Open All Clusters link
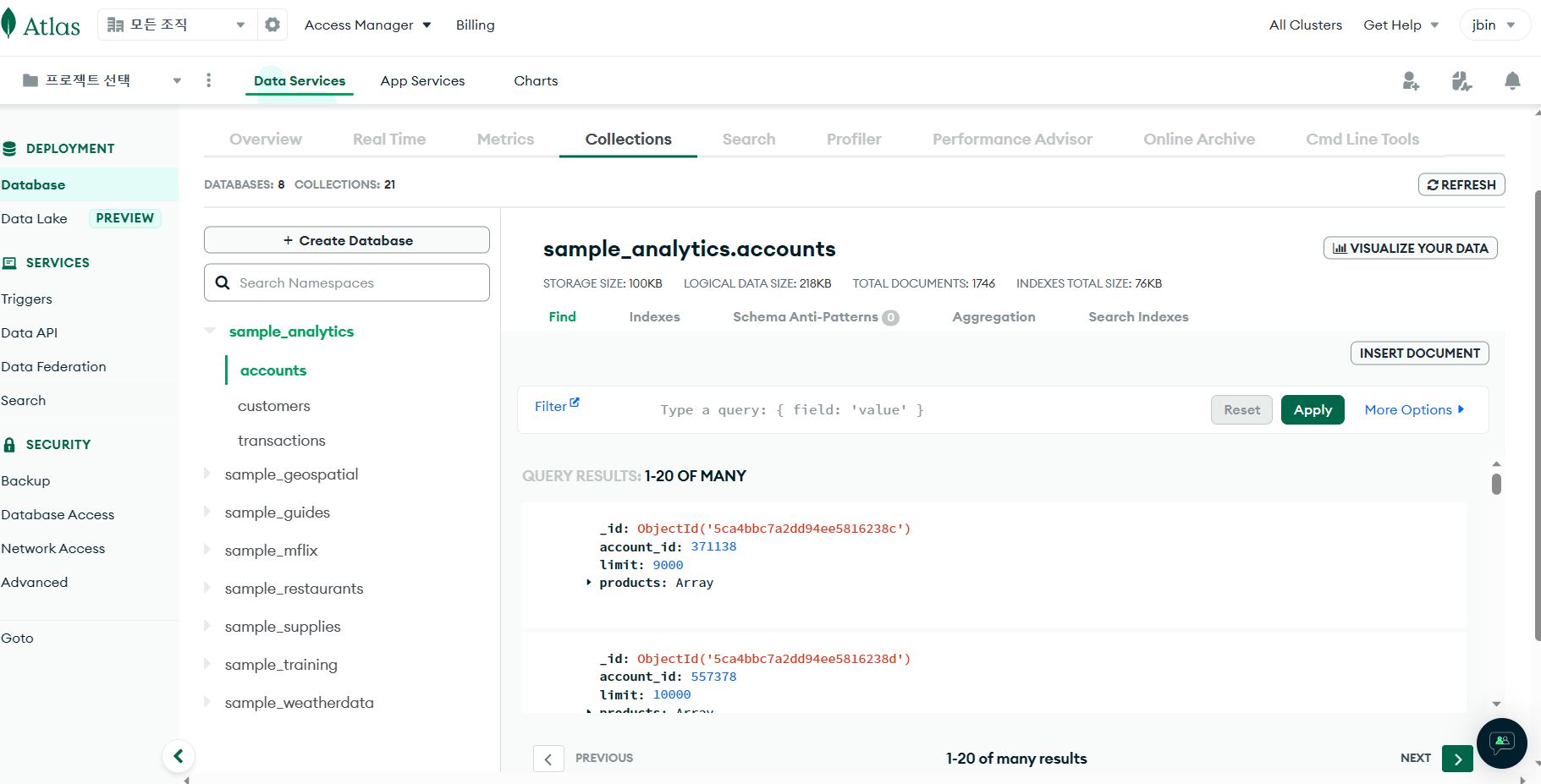The width and height of the screenshot is (1541, 784). pos(1305,25)
